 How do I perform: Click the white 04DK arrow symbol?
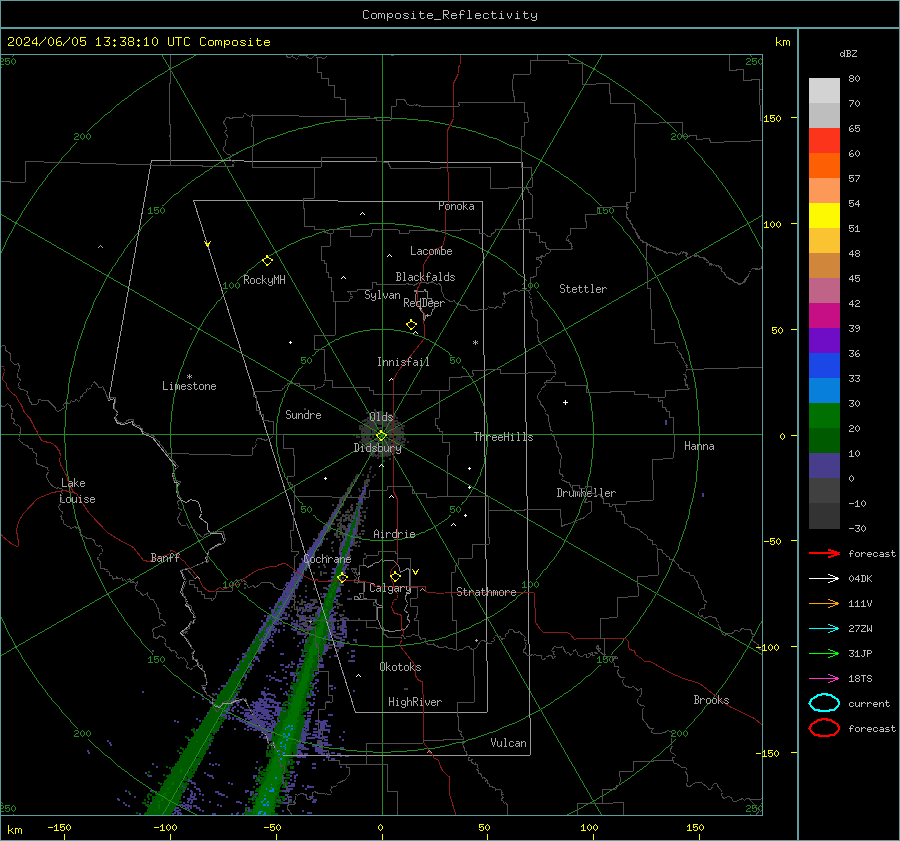[824, 578]
